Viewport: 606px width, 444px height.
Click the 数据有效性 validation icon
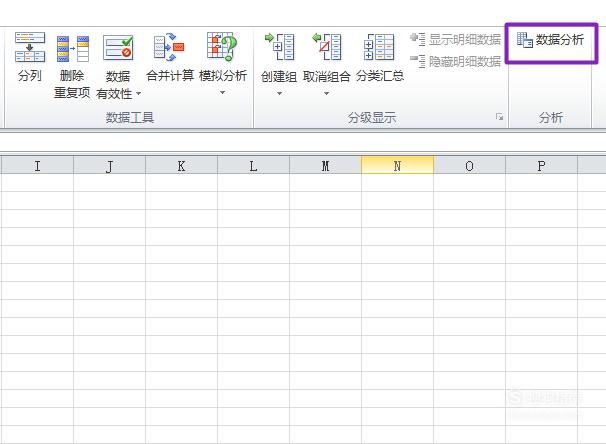(x=118, y=48)
